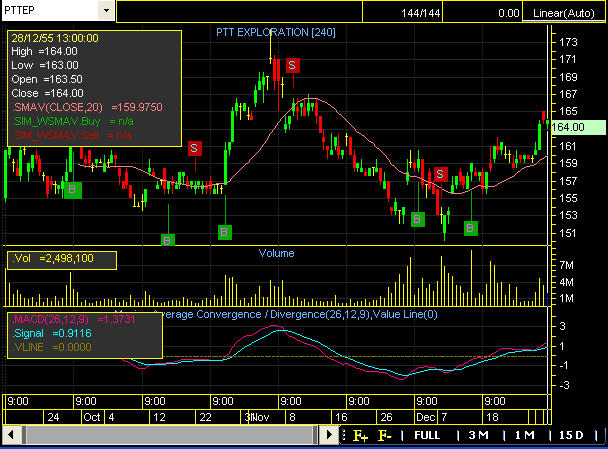Open the PTTEP symbol dropdown arrow
This screenshot has height=449, width=608.
106,10
